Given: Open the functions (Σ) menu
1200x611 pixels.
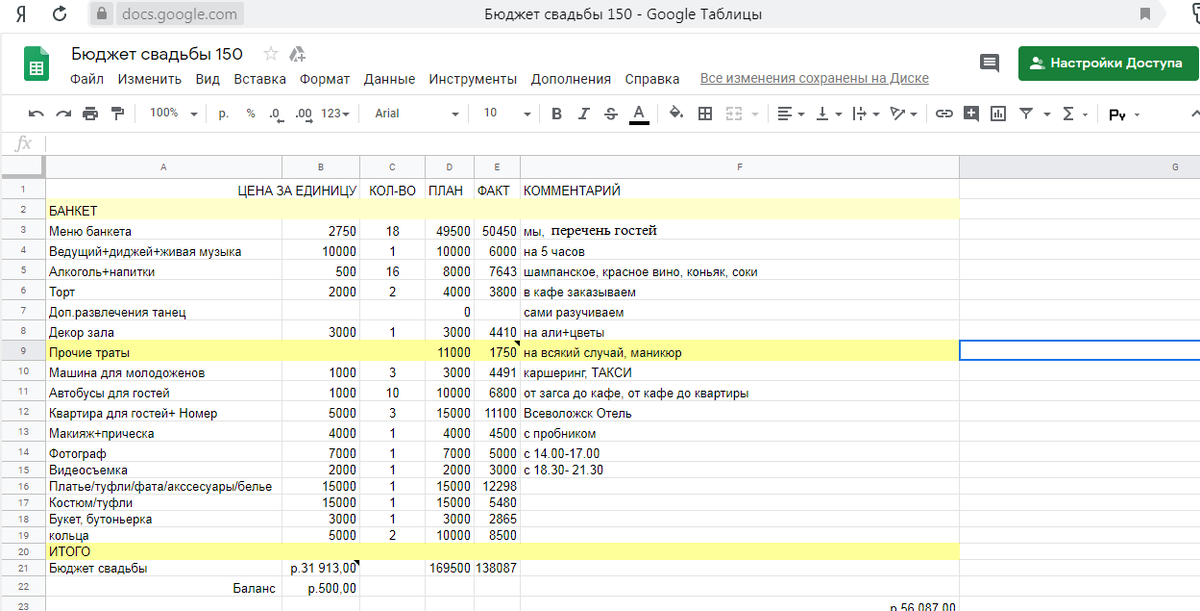Looking at the screenshot, I should [1074, 114].
